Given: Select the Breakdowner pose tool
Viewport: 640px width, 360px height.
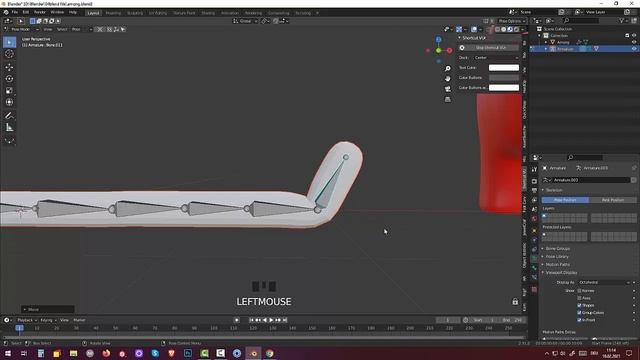Looking at the screenshot, I should (x=9, y=141).
